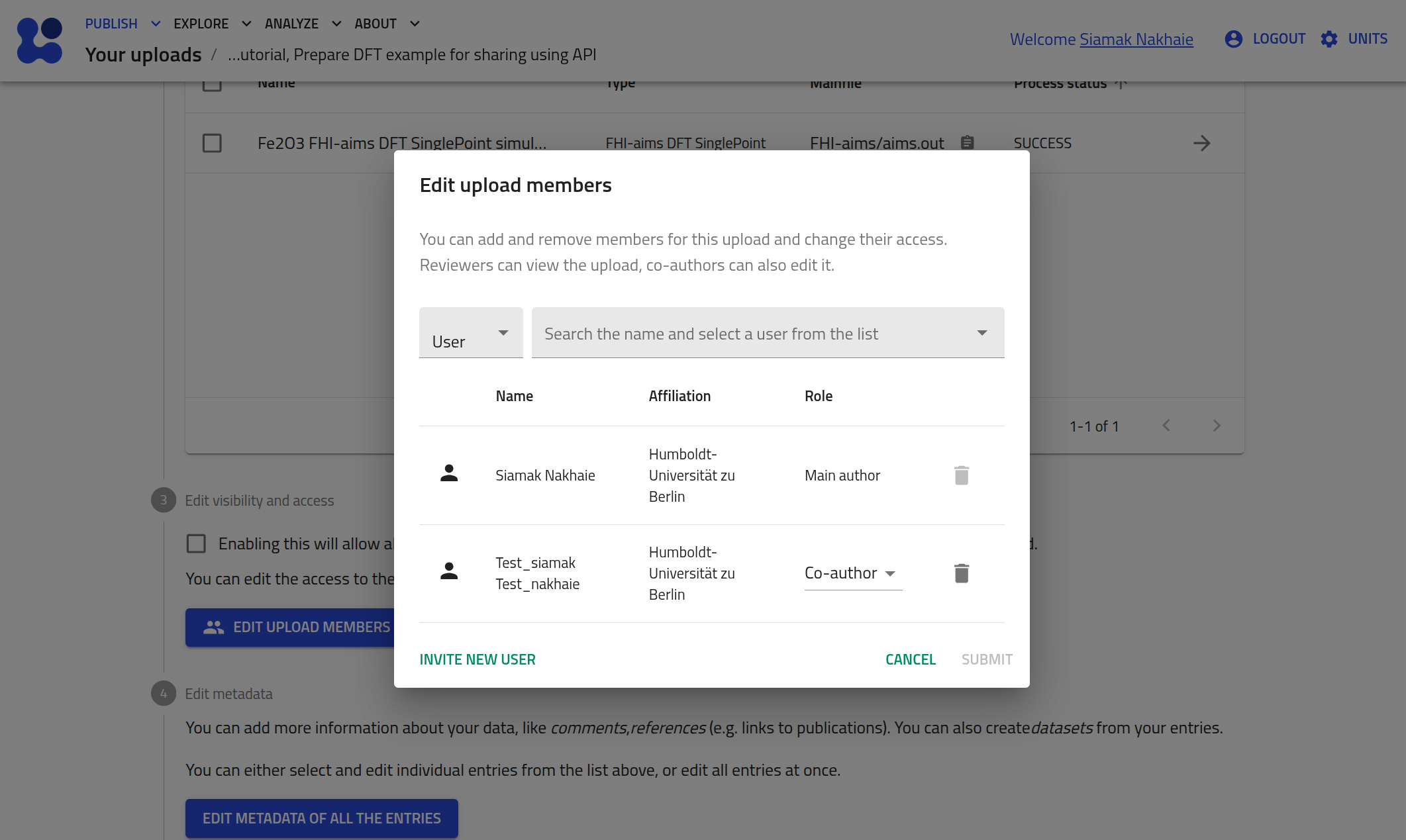Click INVITE NEW USER

coord(477,659)
